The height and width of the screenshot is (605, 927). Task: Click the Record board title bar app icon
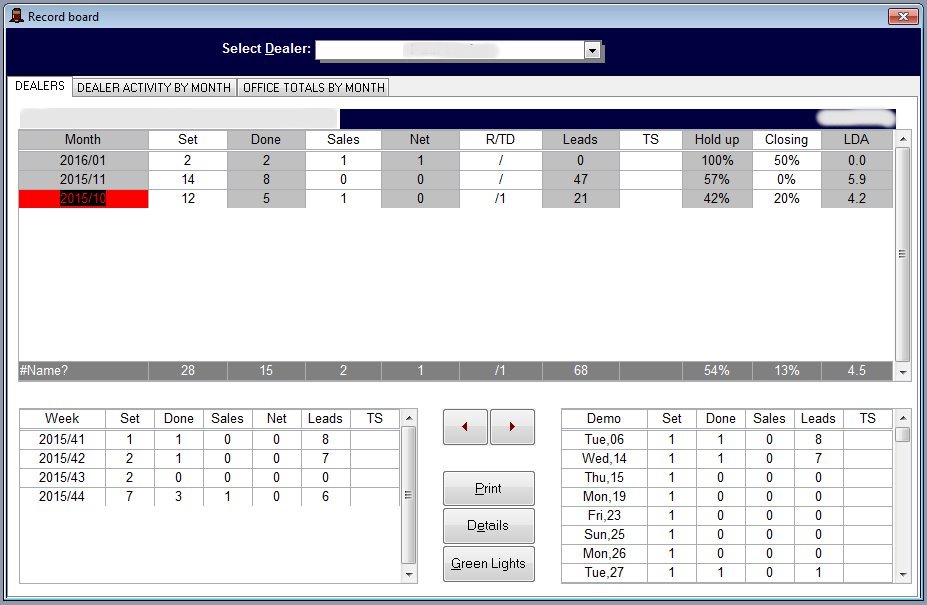click(x=17, y=16)
